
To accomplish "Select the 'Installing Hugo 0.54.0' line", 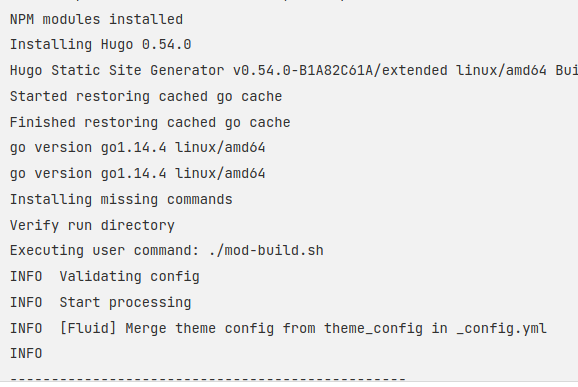I will click(x=100, y=45).
